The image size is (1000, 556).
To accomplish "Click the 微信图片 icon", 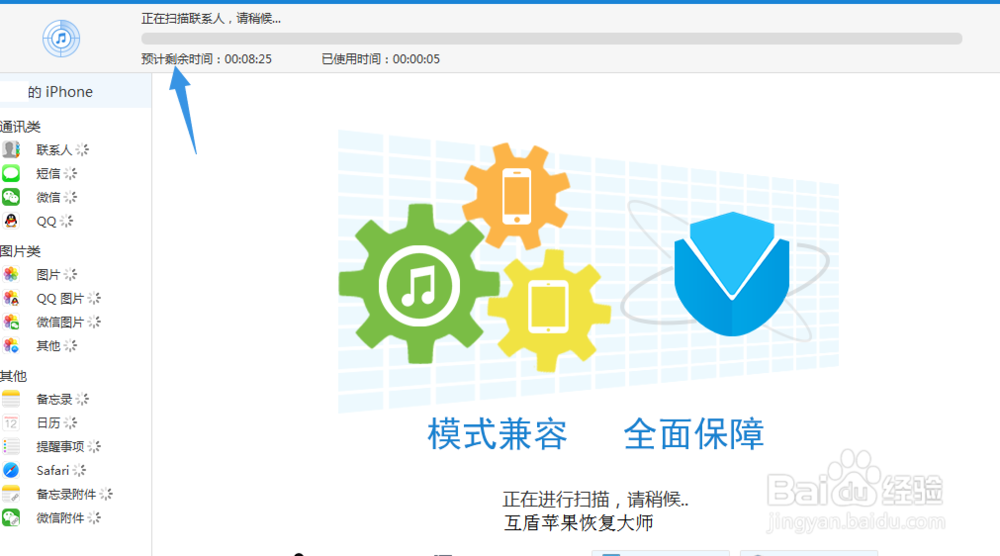I will pyautogui.click(x=11, y=321).
